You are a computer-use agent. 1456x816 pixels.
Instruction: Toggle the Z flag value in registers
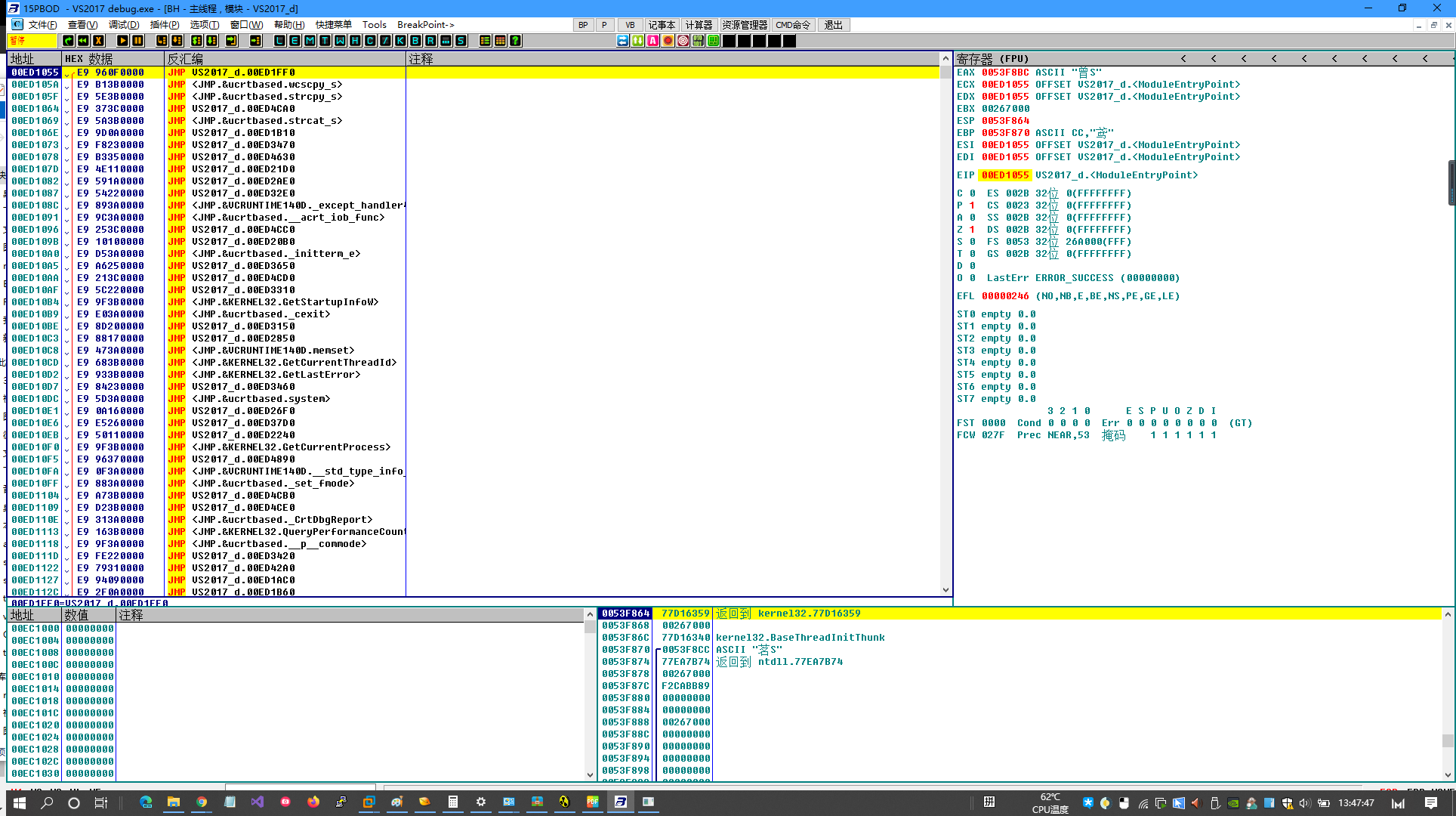[972, 230]
